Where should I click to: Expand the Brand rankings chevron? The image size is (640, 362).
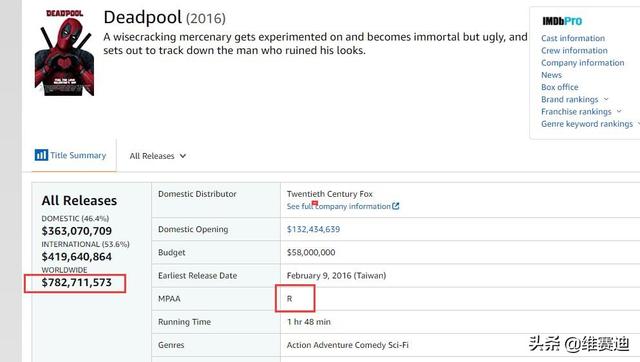click(x=606, y=99)
